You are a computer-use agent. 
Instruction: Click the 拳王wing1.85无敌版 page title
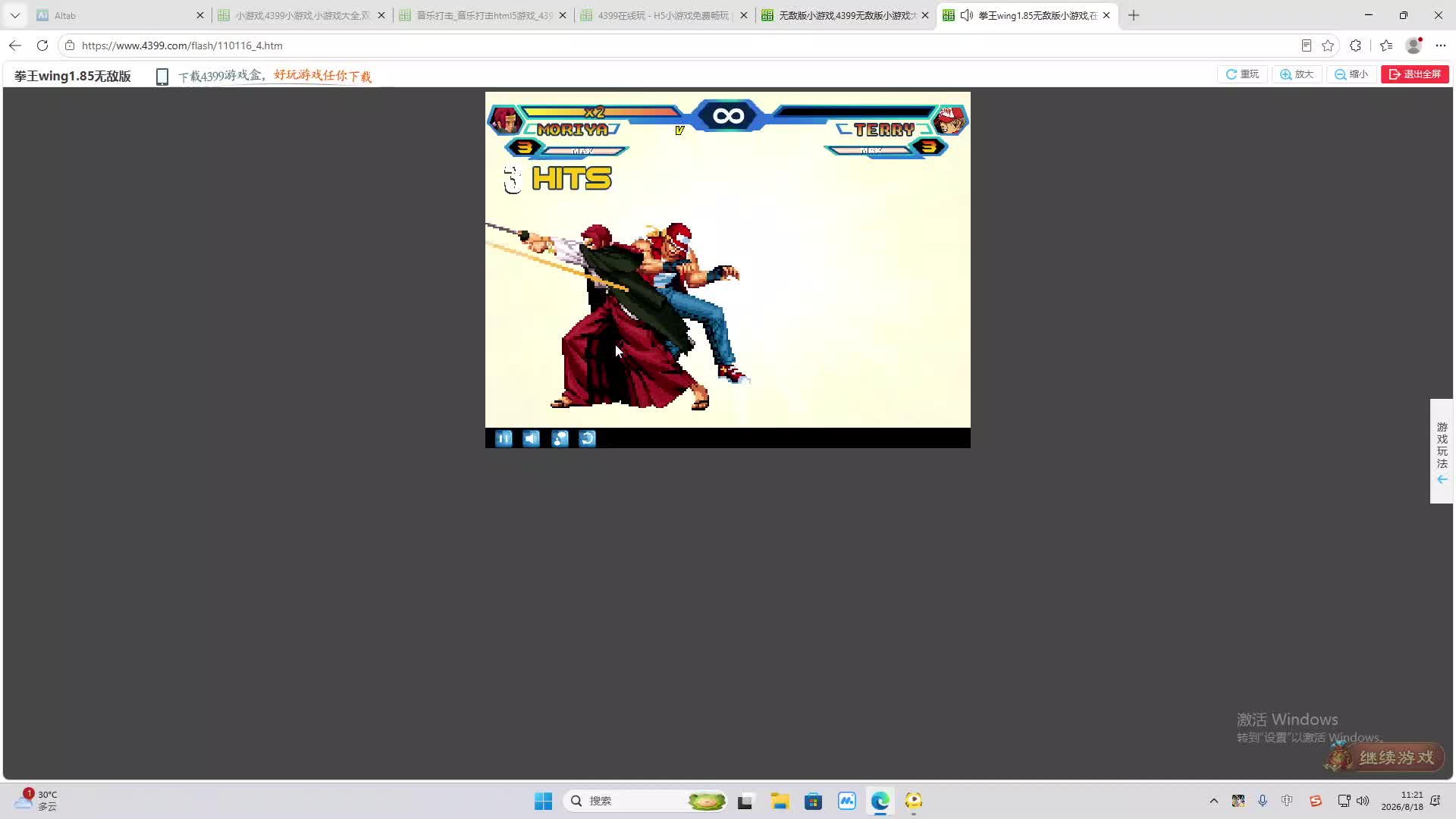73,76
